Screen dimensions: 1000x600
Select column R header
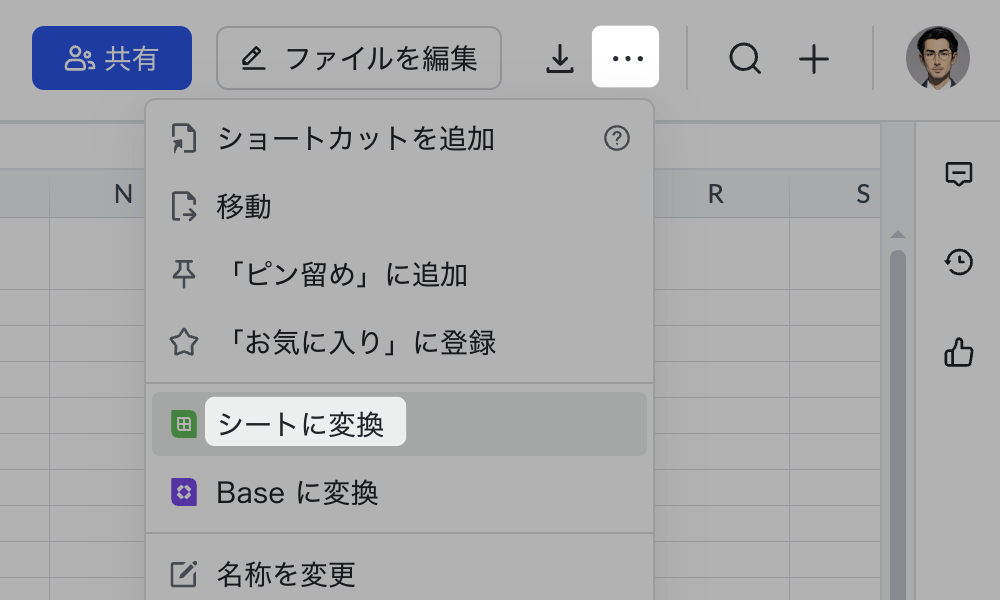[x=721, y=193]
